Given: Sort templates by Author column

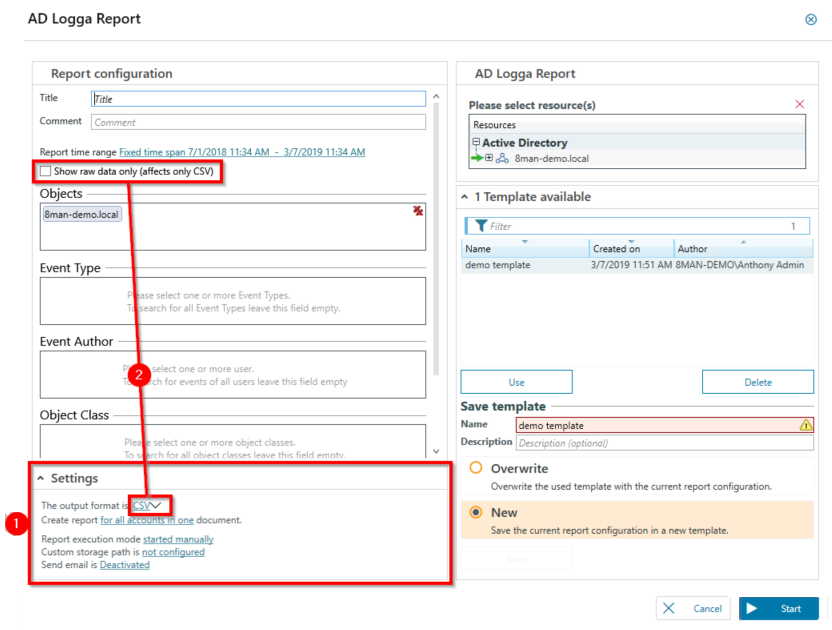Looking at the screenshot, I should (x=692, y=249).
